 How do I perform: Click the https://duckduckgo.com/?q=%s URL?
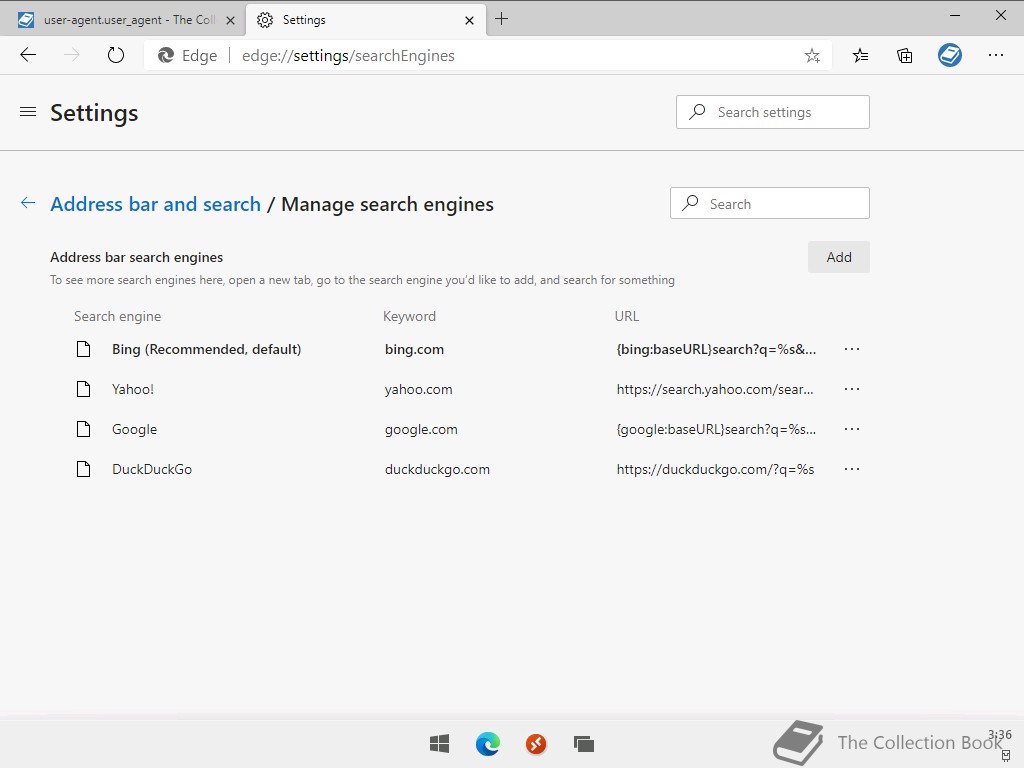[715, 469]
